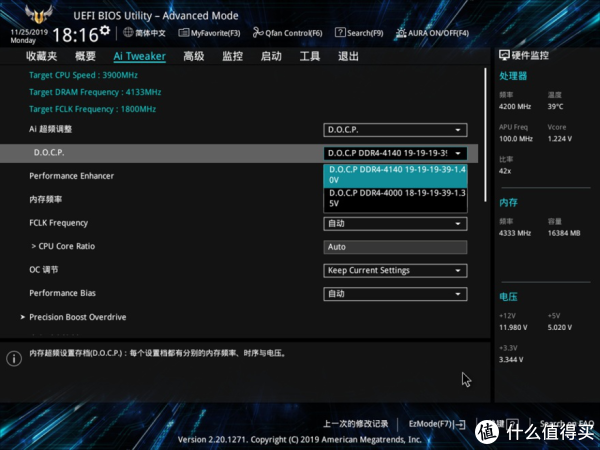The width and height of the screenshot is (600, 450).
Task: Click the hardware monitor icon
Action: pos(504,55)
